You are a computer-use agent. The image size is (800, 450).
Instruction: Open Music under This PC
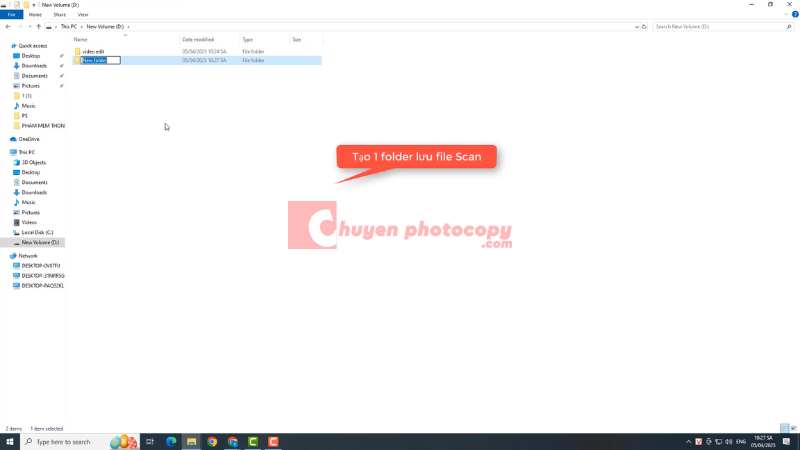[x=28, y=203]
